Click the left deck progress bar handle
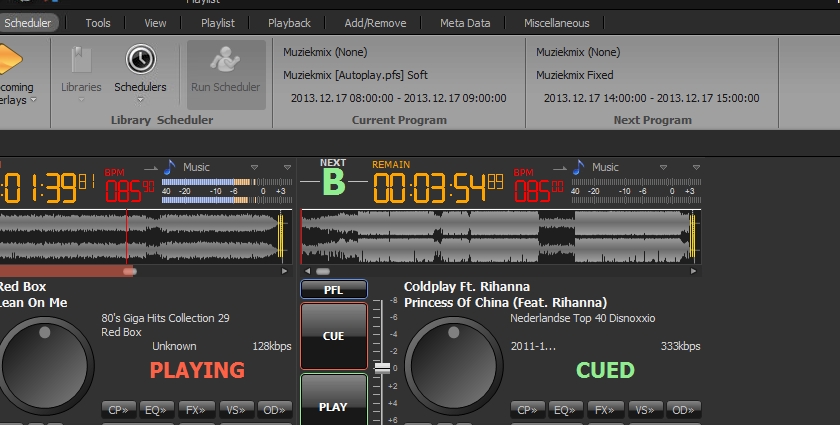 (130, 271)
